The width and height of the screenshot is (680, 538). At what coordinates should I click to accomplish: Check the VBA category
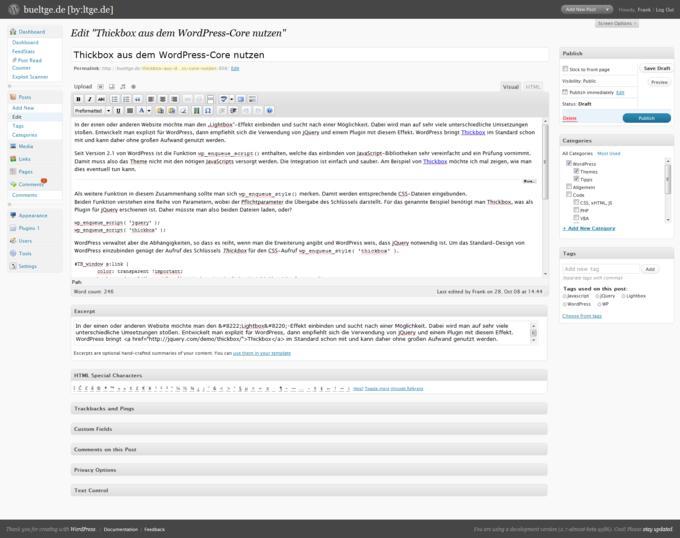pos(576,218)
